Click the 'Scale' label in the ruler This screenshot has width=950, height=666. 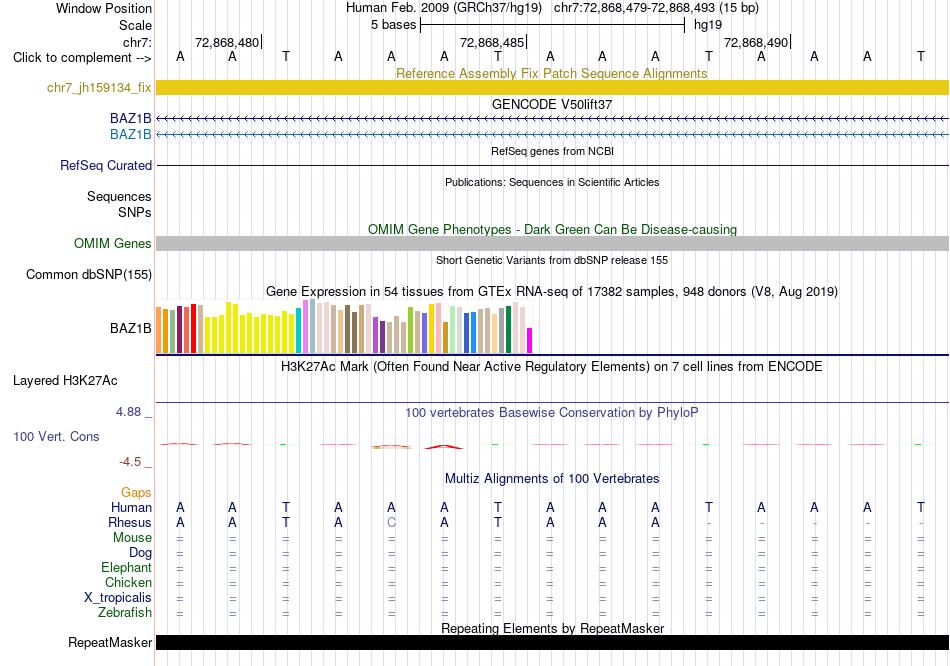click(135, 25)
